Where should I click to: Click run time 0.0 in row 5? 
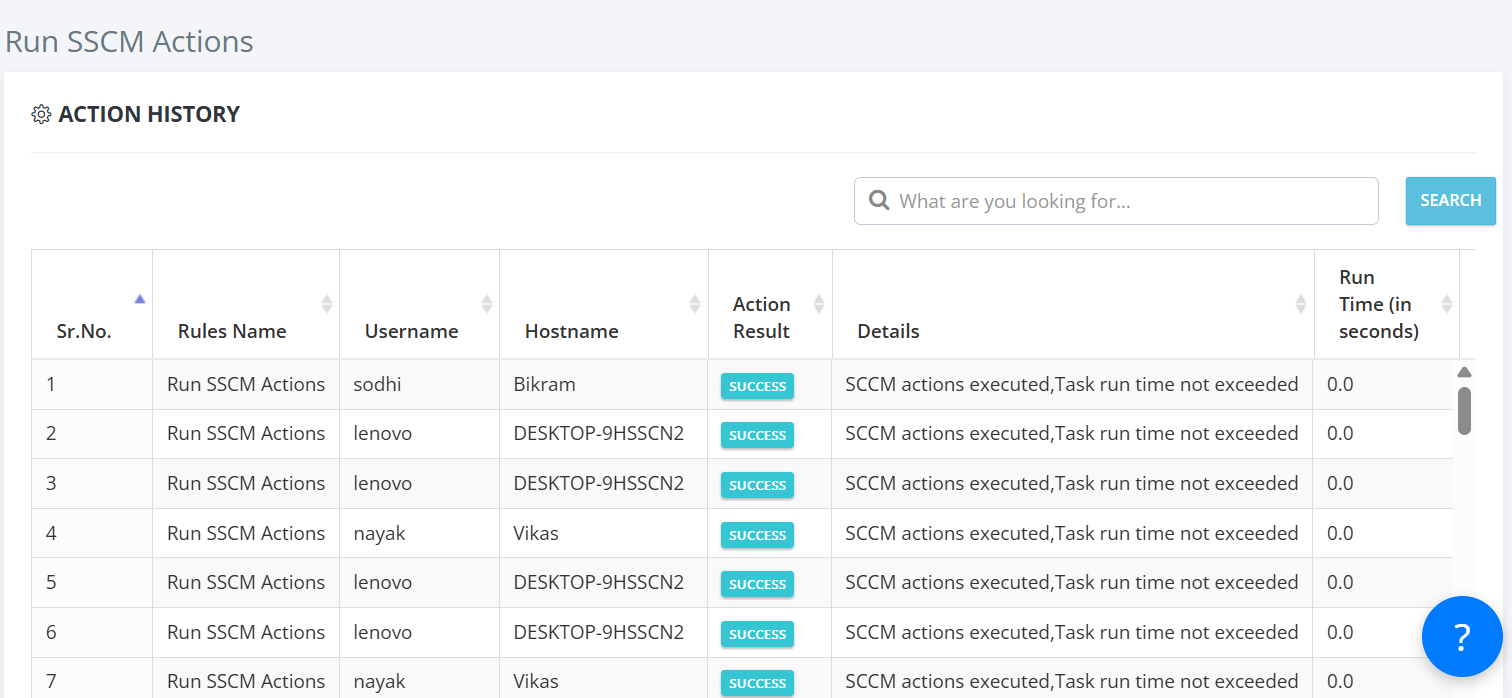pos(1340,582)
